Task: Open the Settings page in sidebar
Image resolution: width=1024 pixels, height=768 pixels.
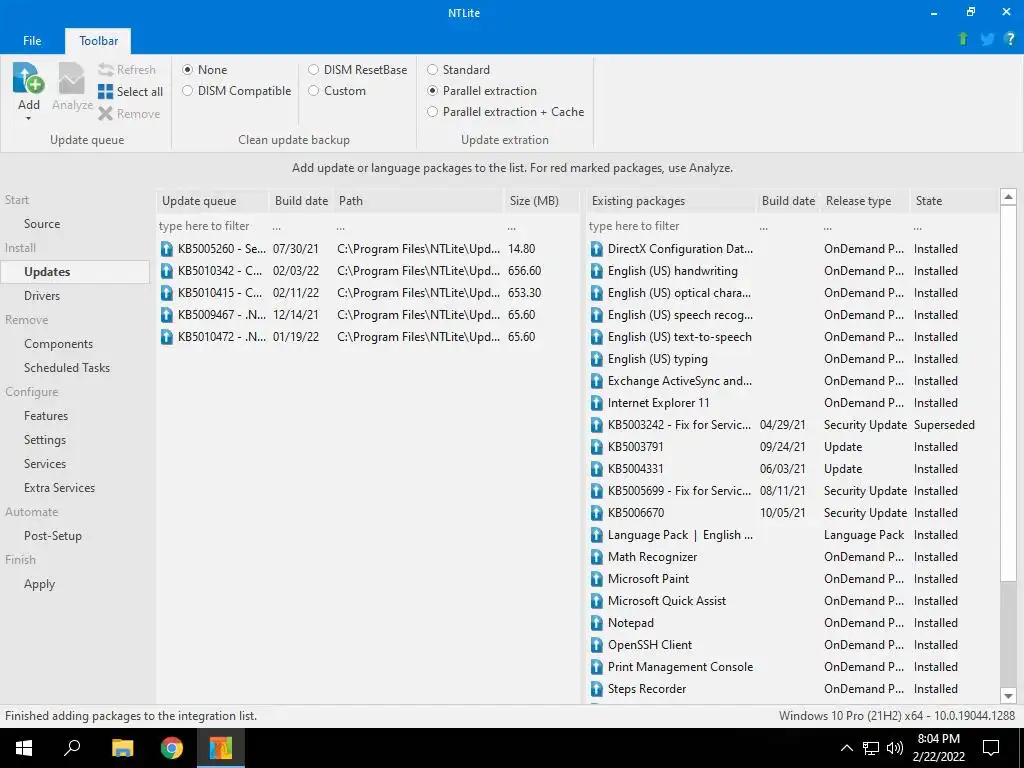Action: 44,440
